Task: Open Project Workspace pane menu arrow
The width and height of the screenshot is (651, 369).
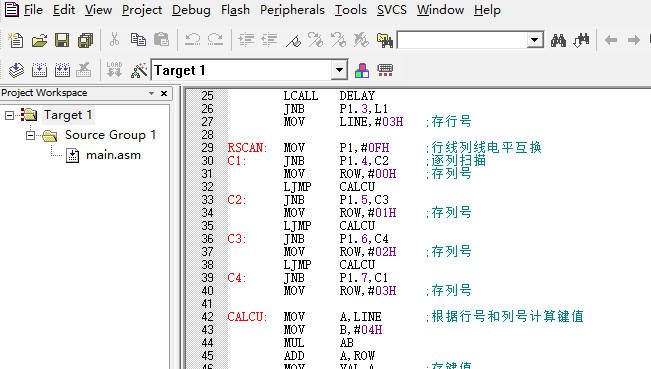Action: click(152, 93)
